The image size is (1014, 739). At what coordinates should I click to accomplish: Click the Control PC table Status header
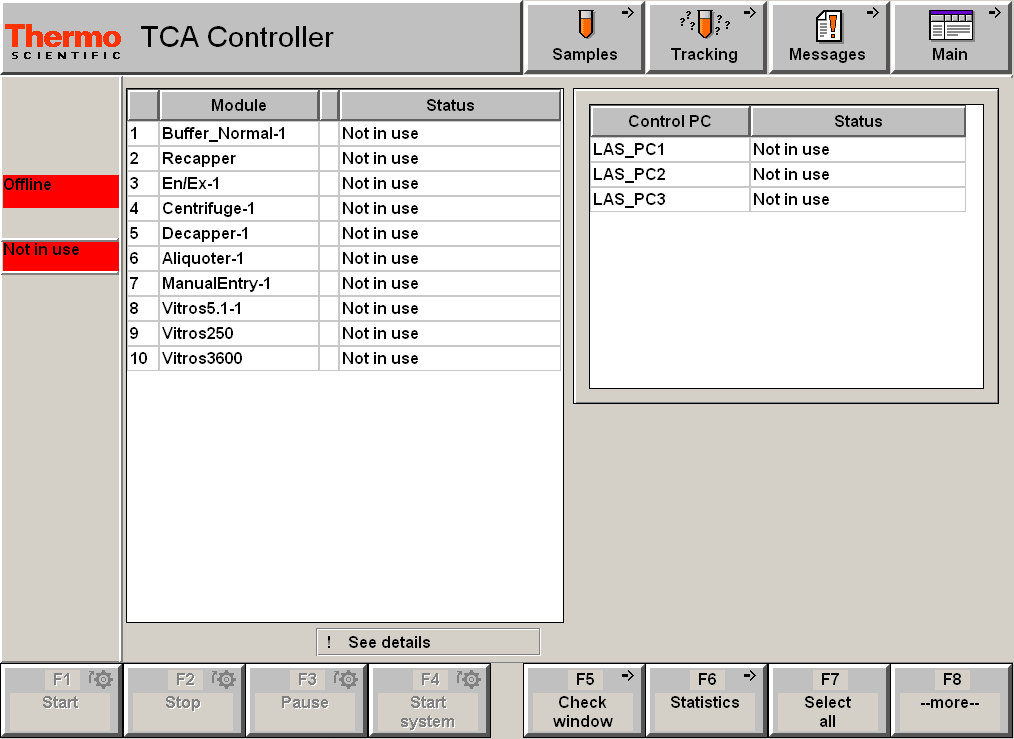click(858, 122)
